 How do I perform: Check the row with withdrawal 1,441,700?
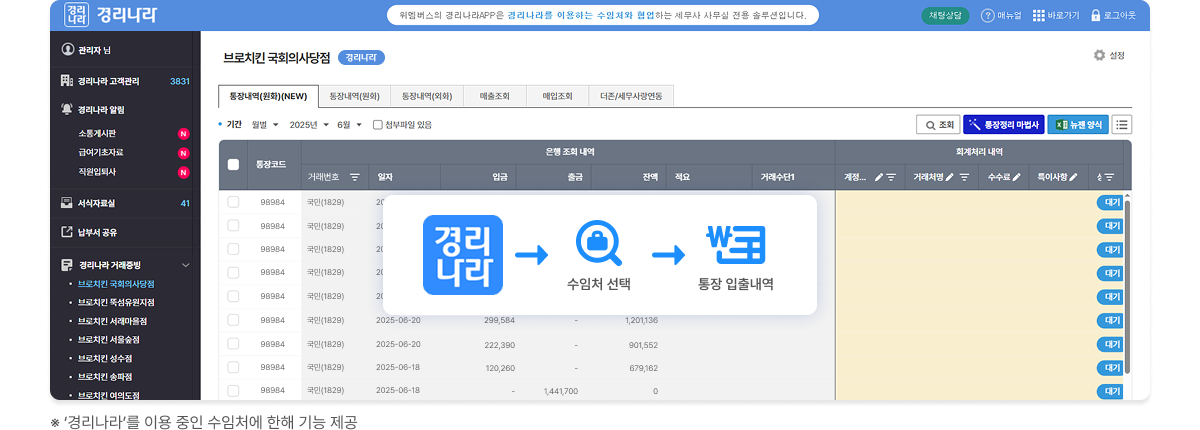click(233, 390)
